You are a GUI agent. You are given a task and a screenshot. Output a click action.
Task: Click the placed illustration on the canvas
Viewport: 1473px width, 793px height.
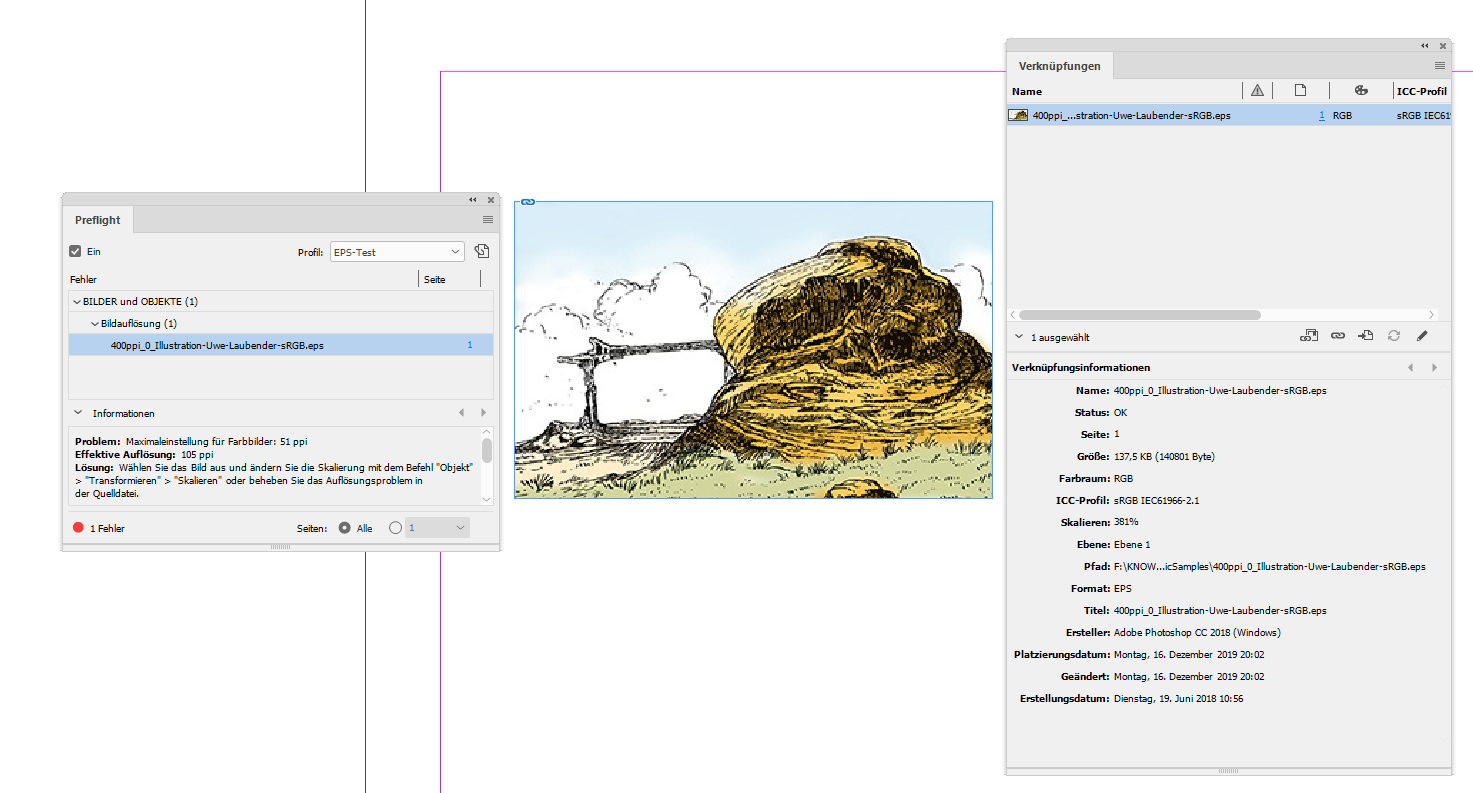tap(753, 349)
